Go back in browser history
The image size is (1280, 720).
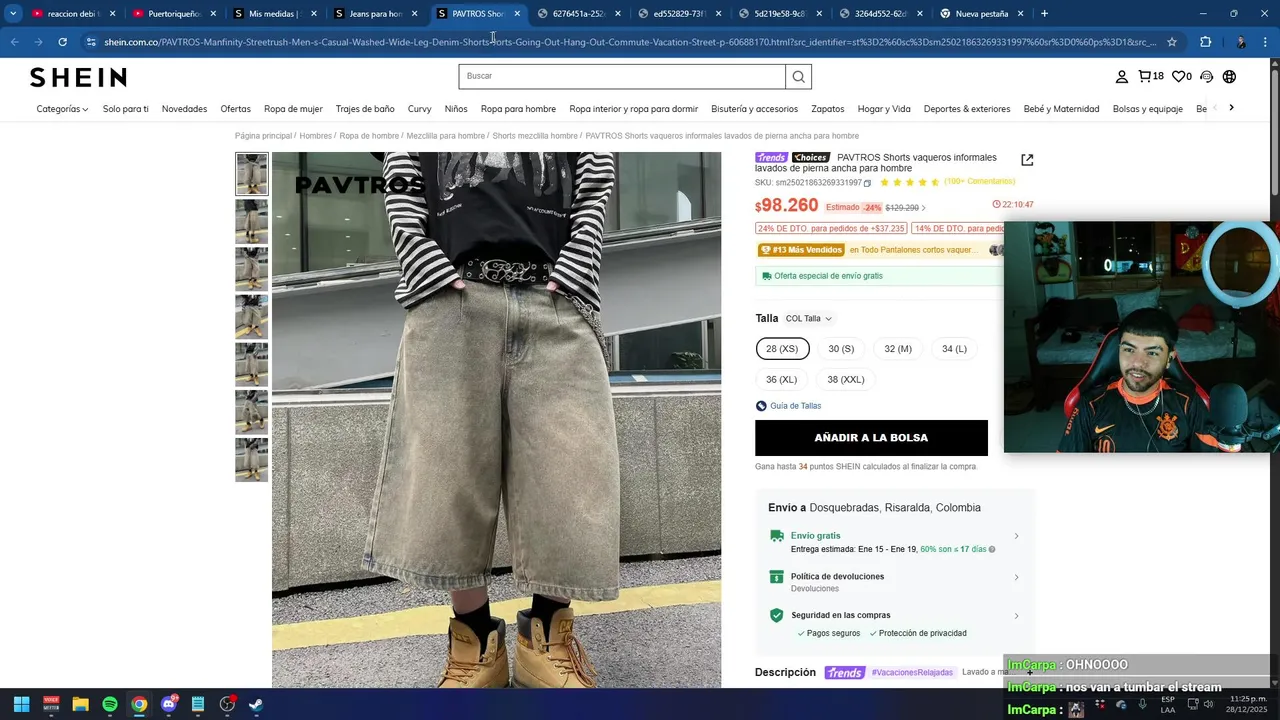[14, 42]
